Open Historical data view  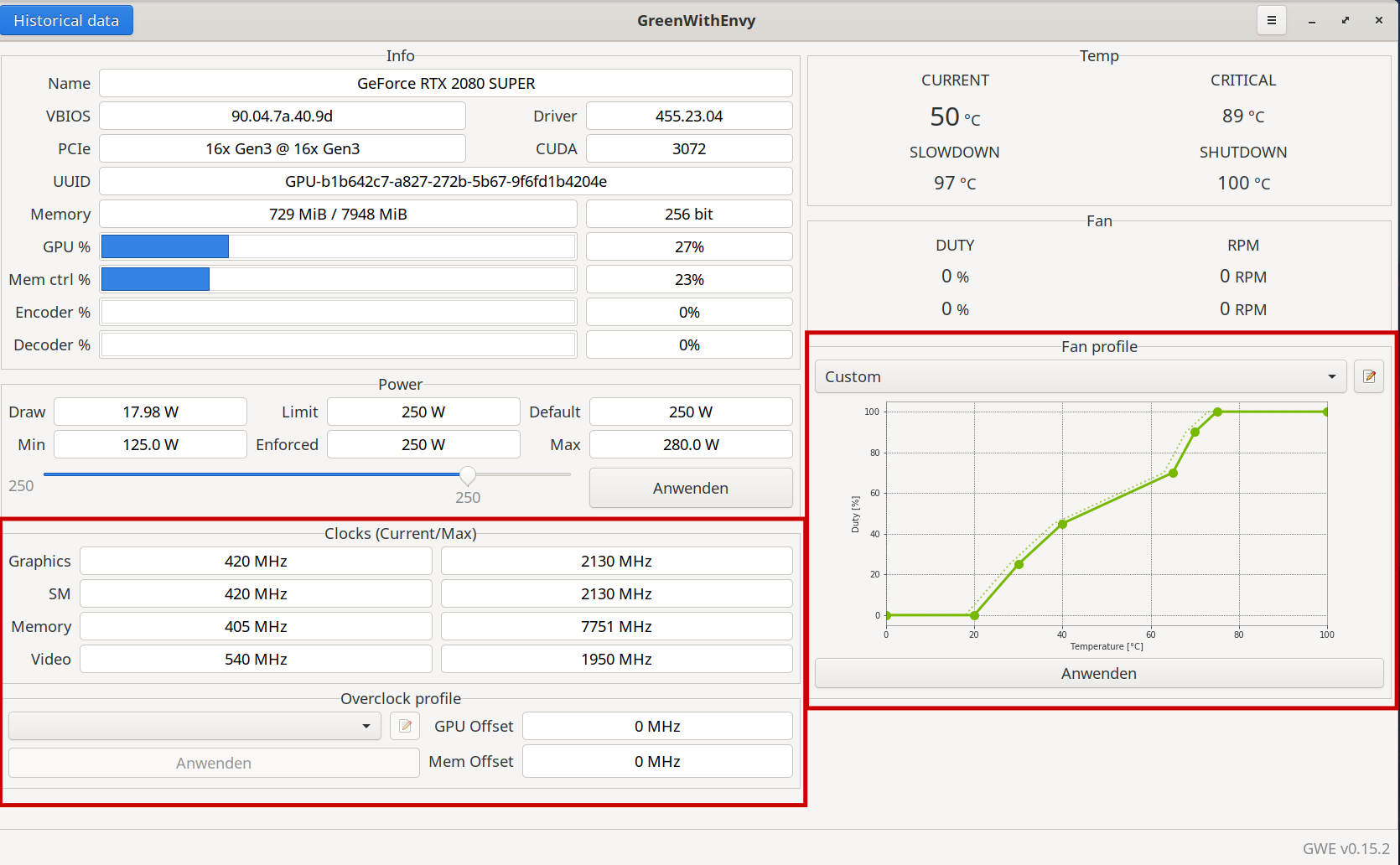66,20
